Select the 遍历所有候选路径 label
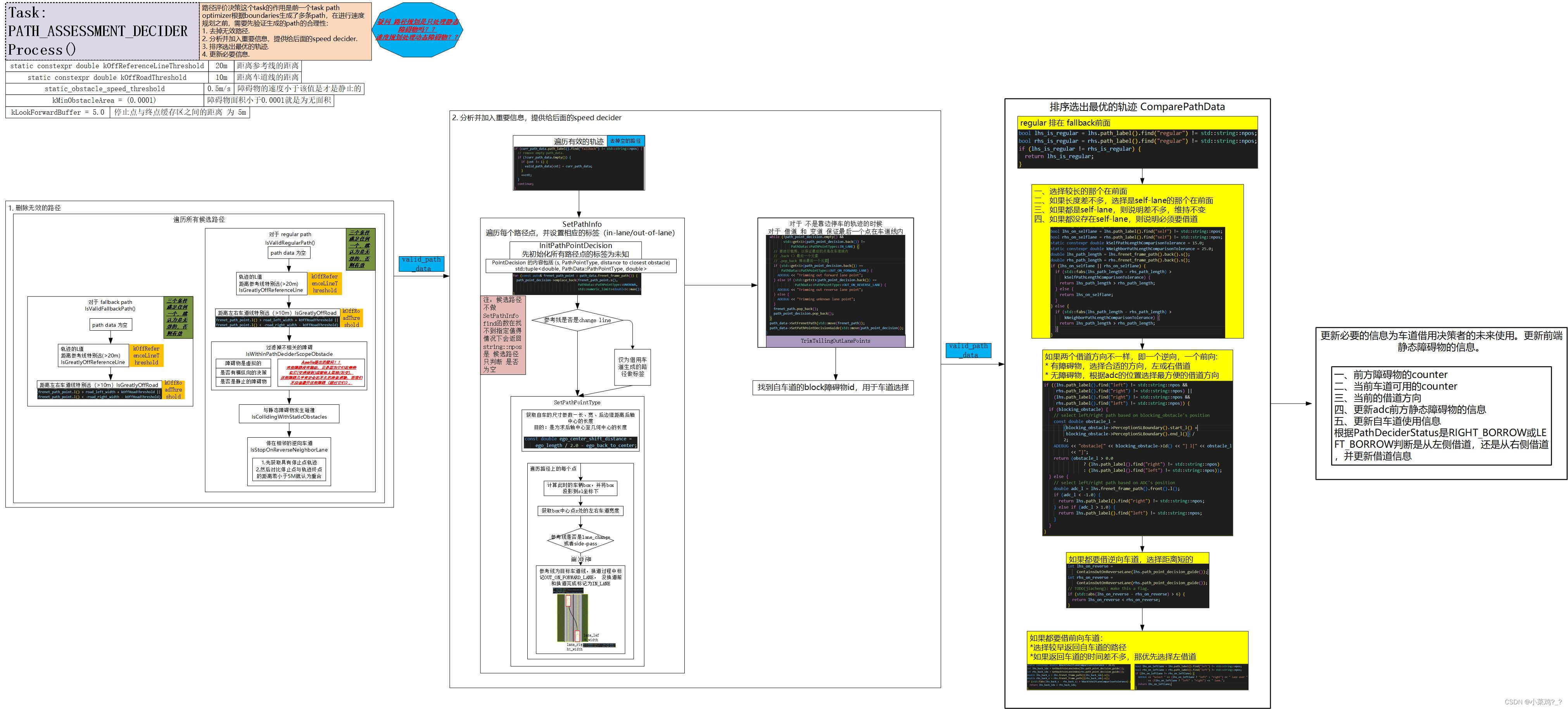1568x709 pixels. tap(199, 220)
